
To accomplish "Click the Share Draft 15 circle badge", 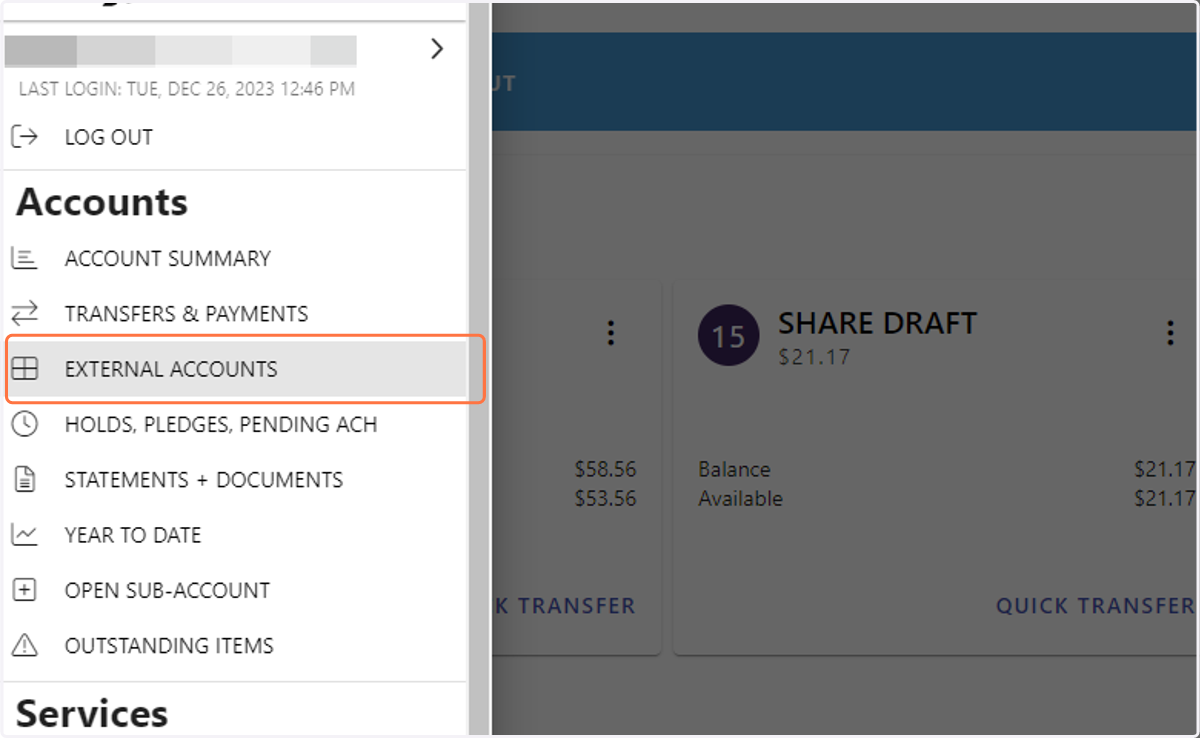I will click(729, 336).
